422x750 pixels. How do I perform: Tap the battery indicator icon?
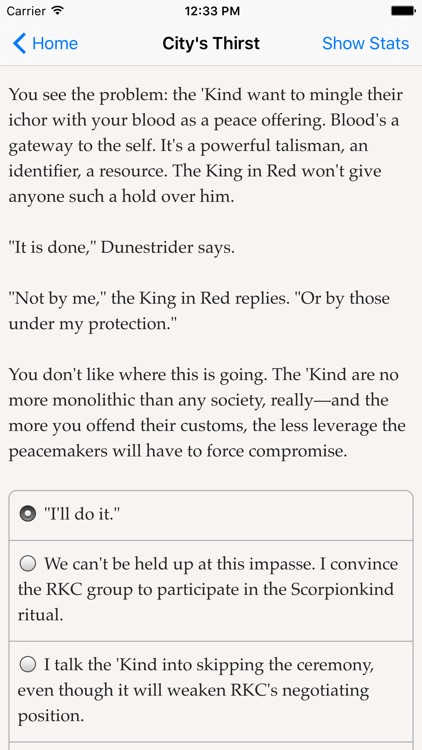coord(403,11)
